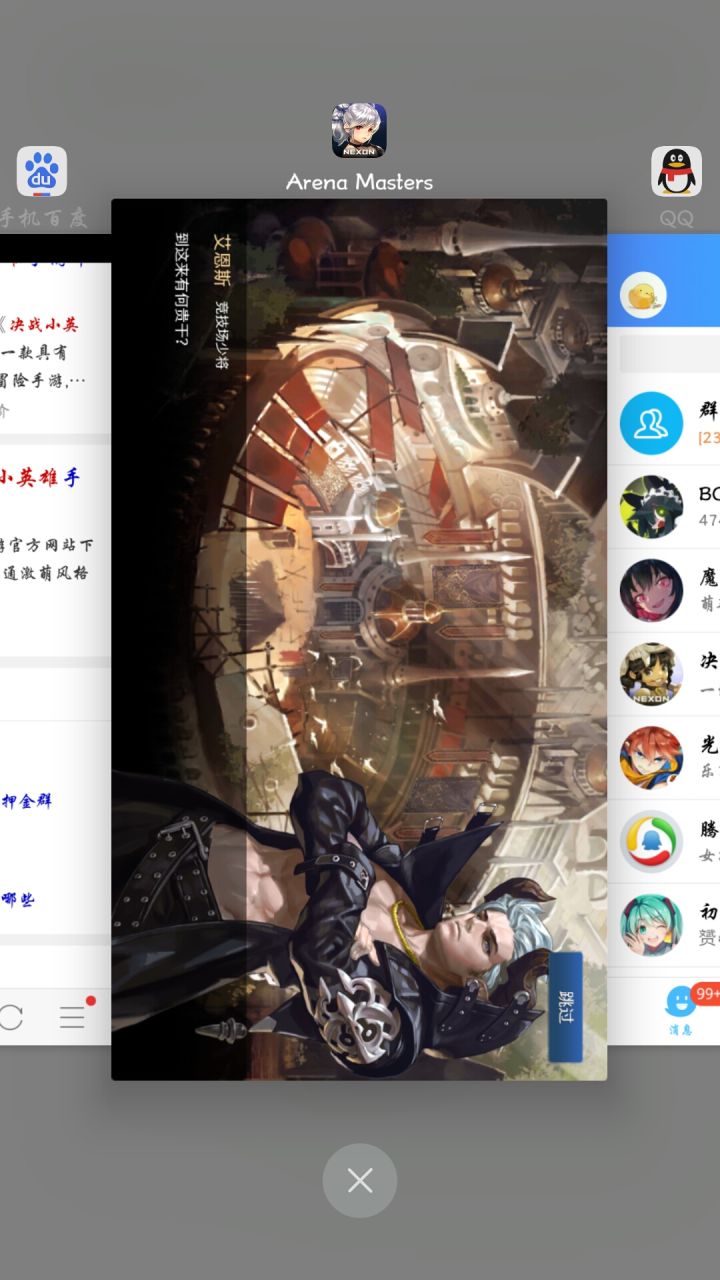Viewport: 720px width, 1280px height.
Task: Open QQ chat with black-green character avatar
Action: pos(651,507)
